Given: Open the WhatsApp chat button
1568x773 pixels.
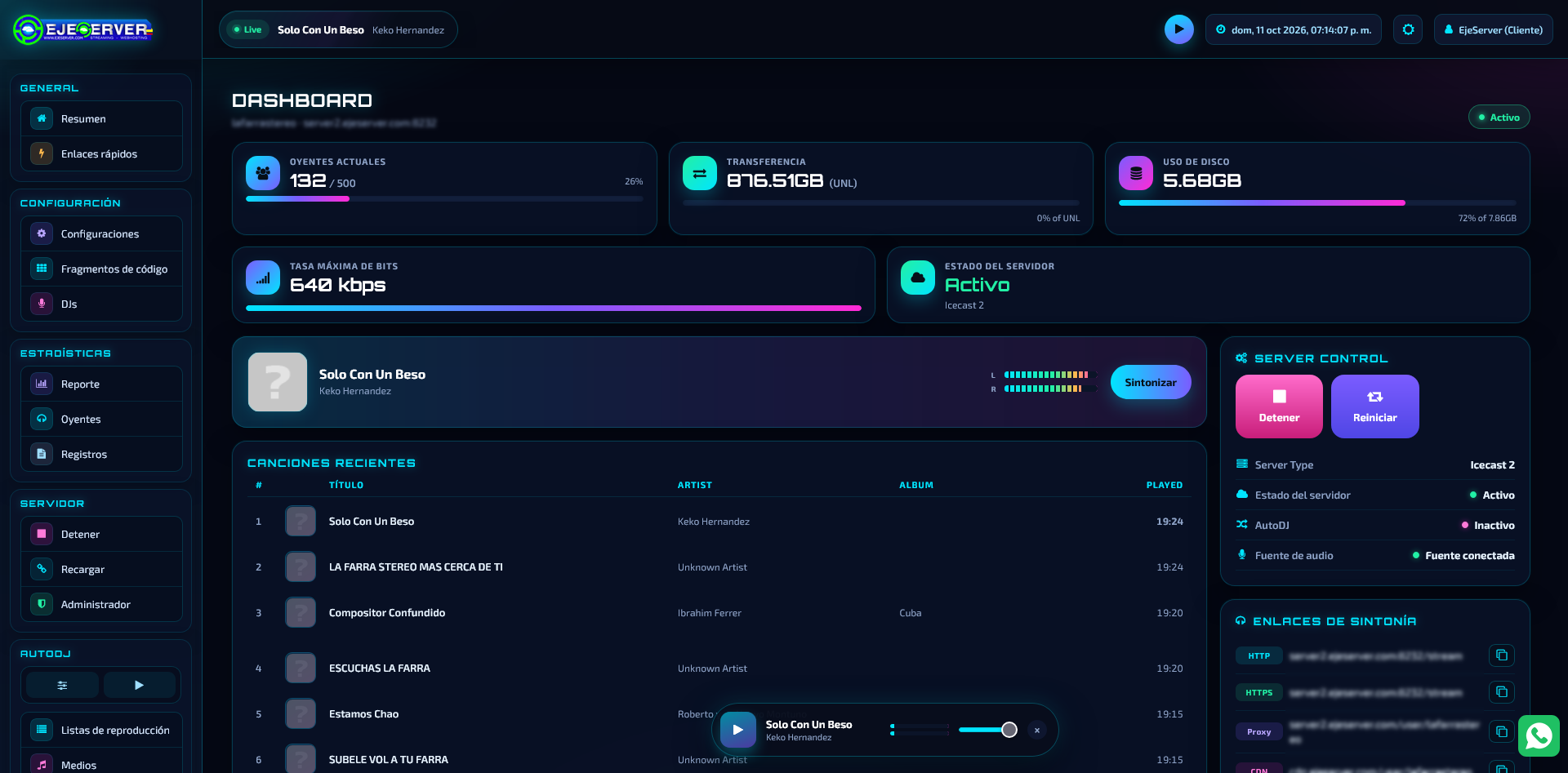Looking at the screenshot, I should coord(1539,735).
